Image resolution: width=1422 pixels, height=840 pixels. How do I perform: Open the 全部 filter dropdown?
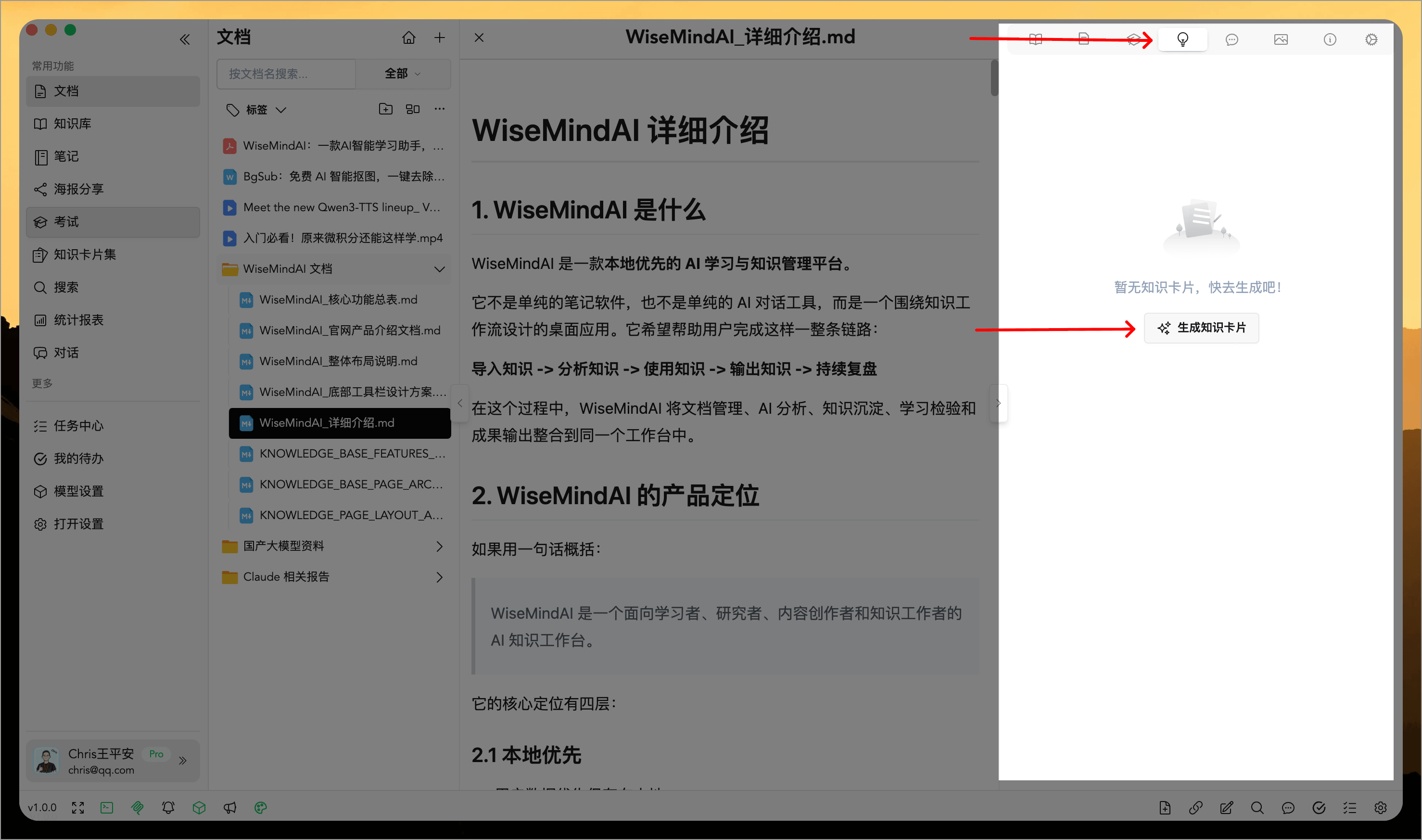point(402,74)
